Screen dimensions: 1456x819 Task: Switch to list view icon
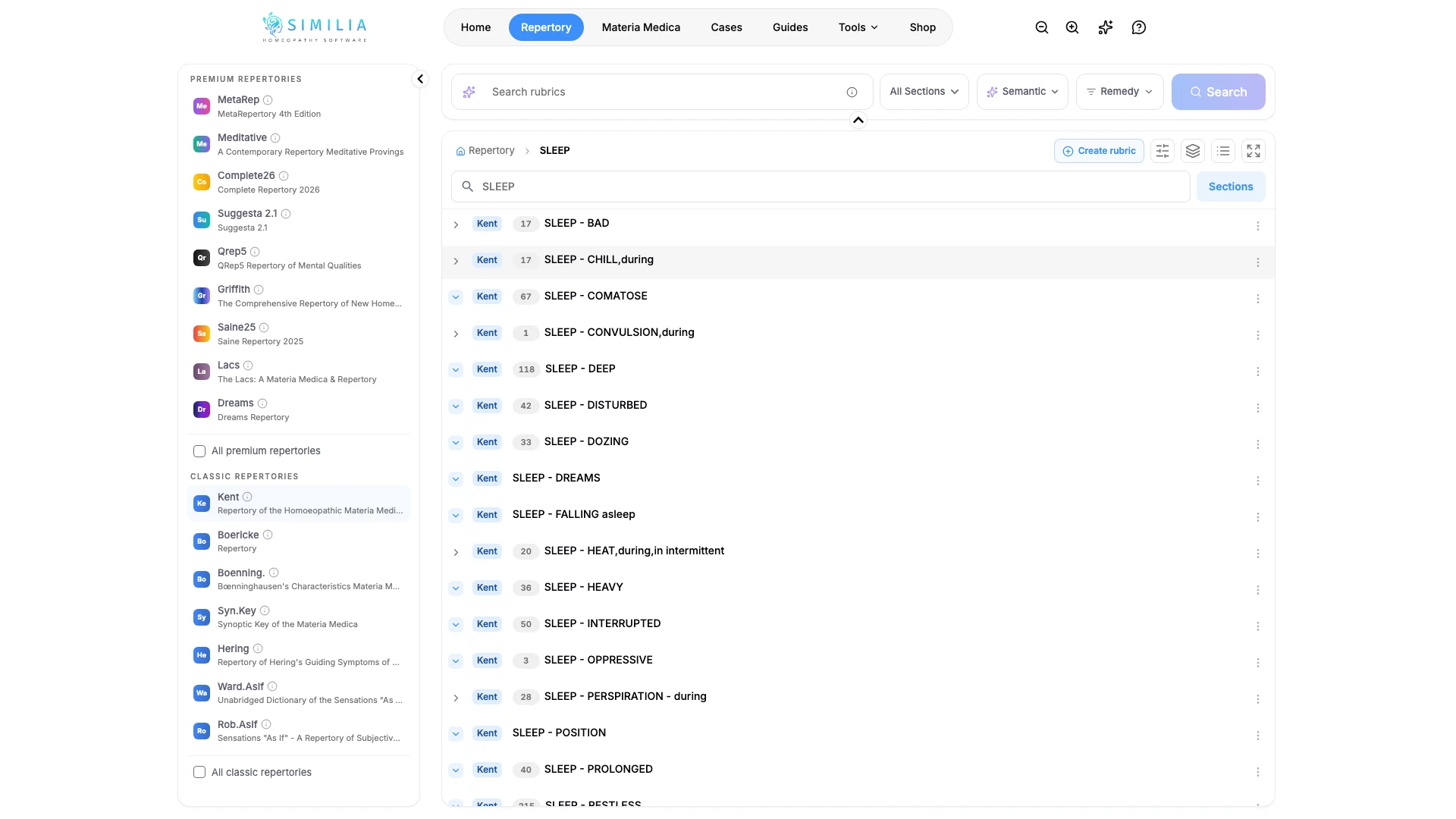[1223, 151]
